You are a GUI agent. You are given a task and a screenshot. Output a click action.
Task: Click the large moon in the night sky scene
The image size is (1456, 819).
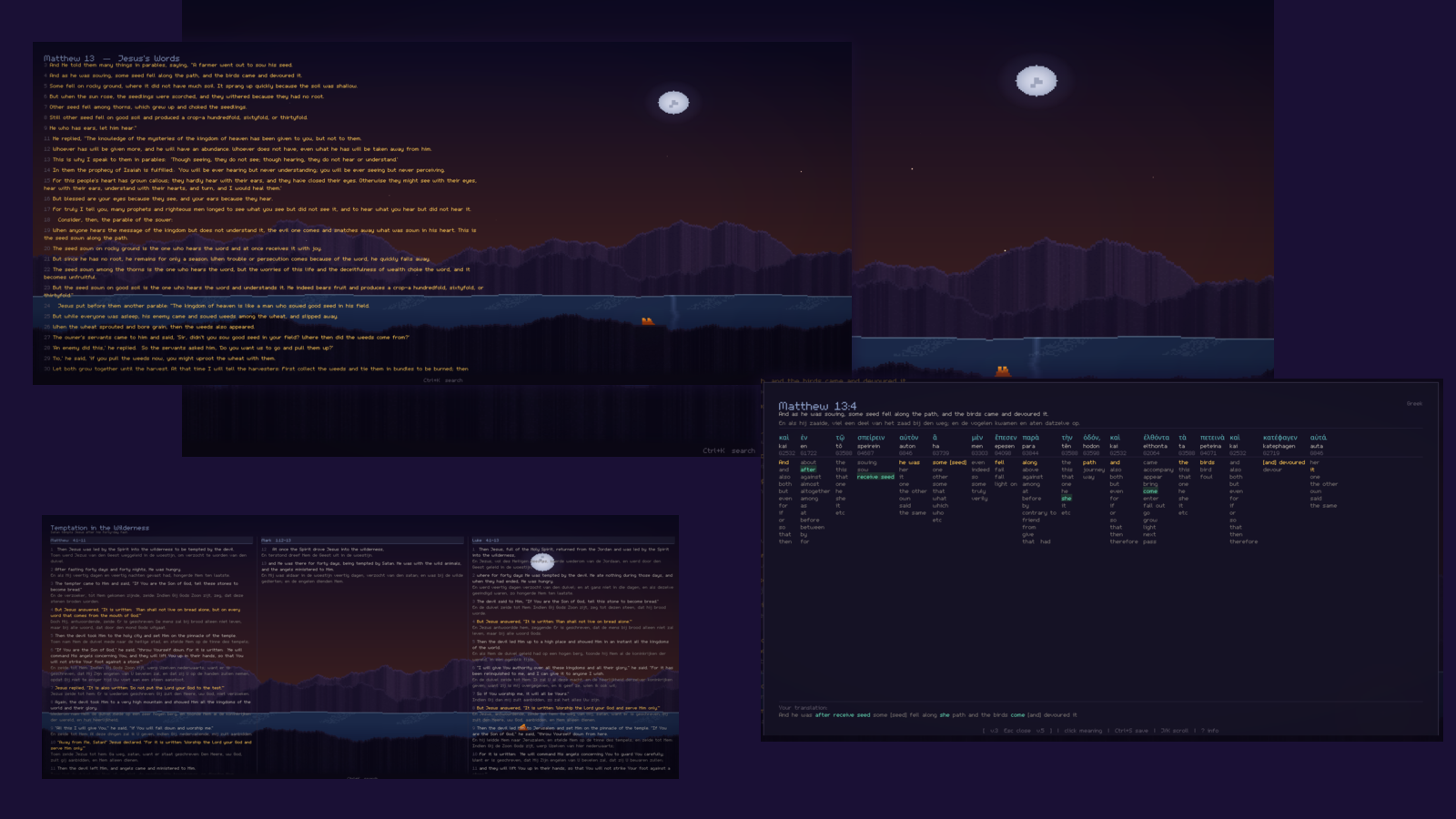click(x=1036, y=81)
